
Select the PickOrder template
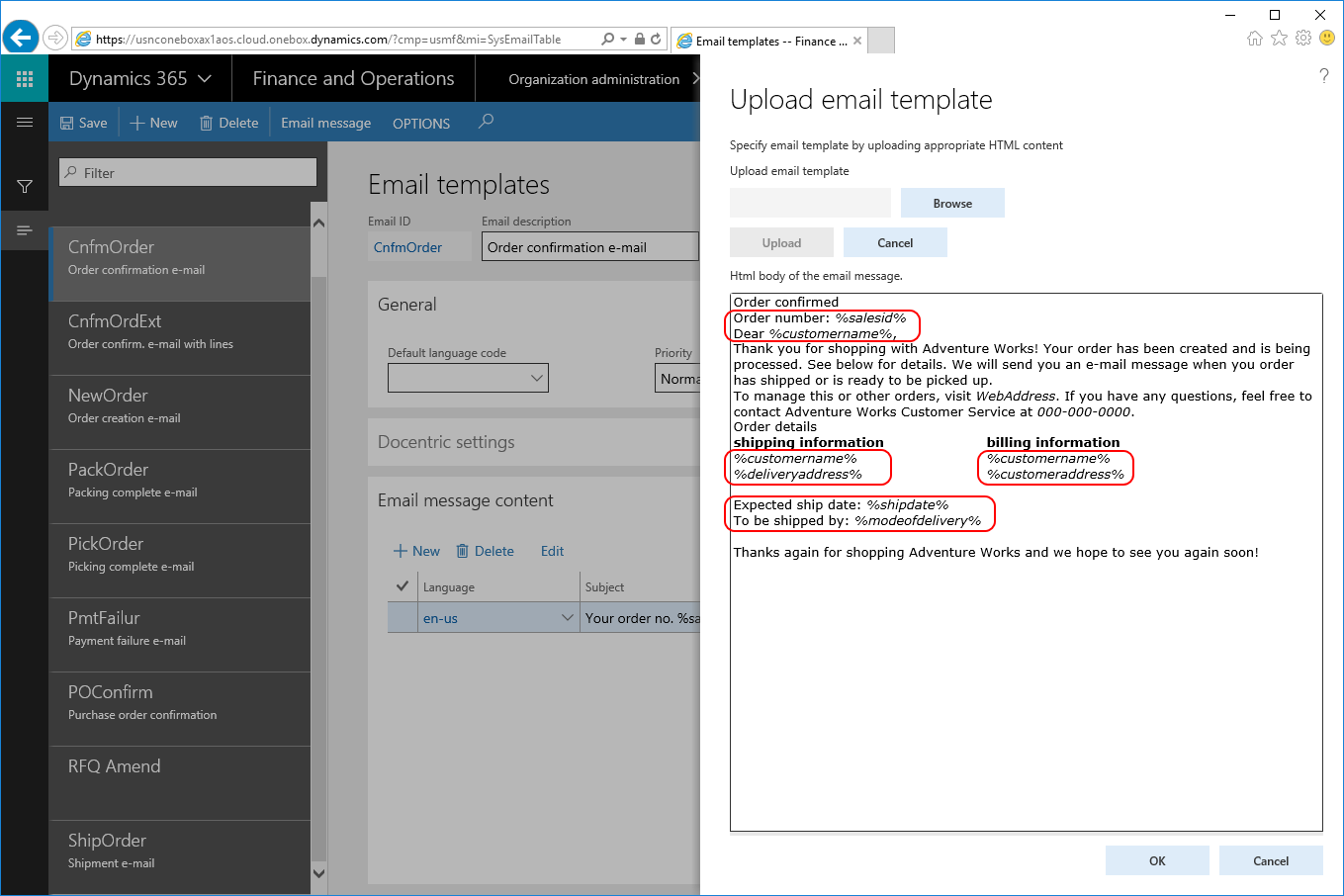180,561
